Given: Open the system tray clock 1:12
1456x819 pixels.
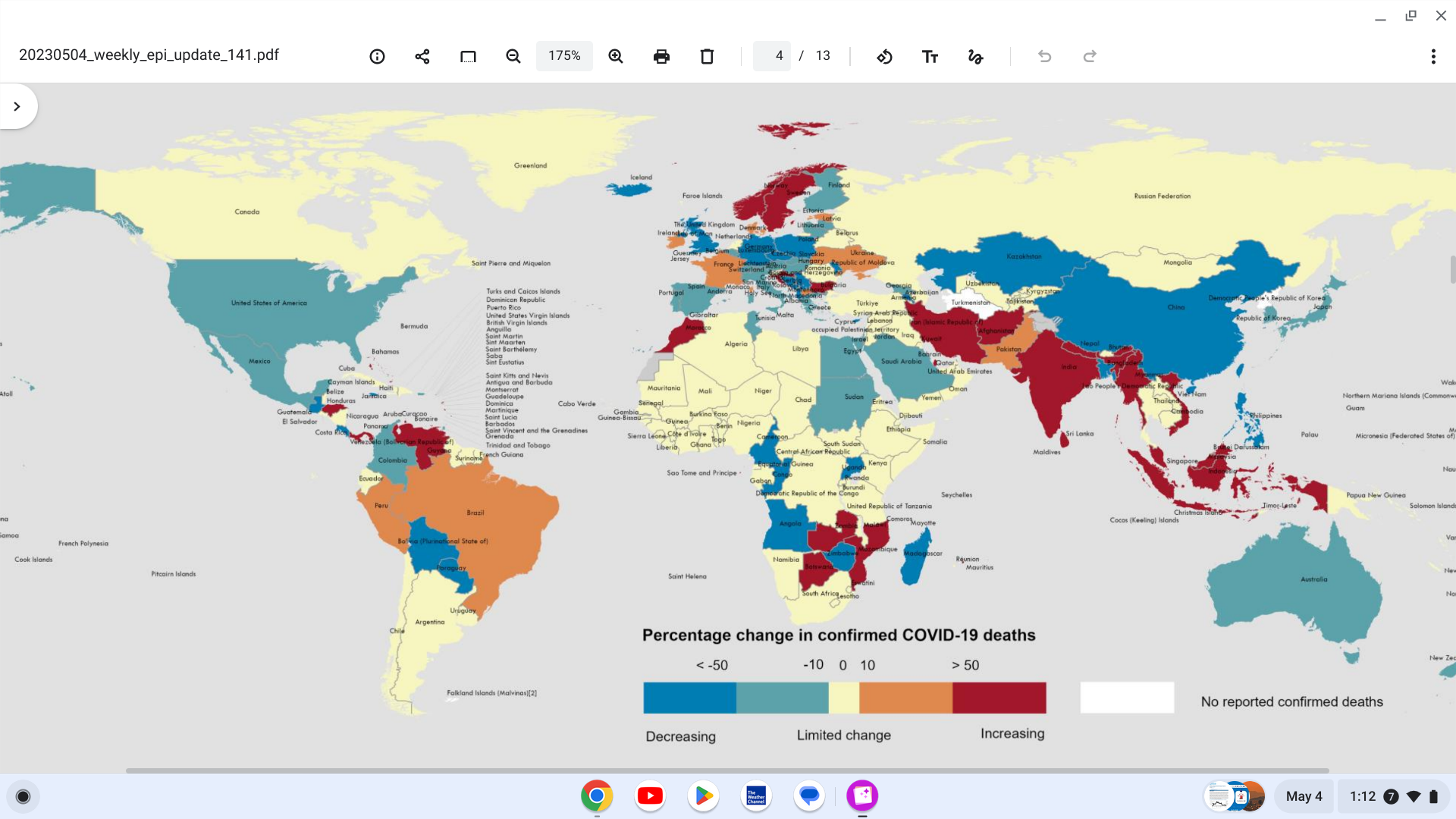Looking at the screenshot, I should pos(1363,796).
